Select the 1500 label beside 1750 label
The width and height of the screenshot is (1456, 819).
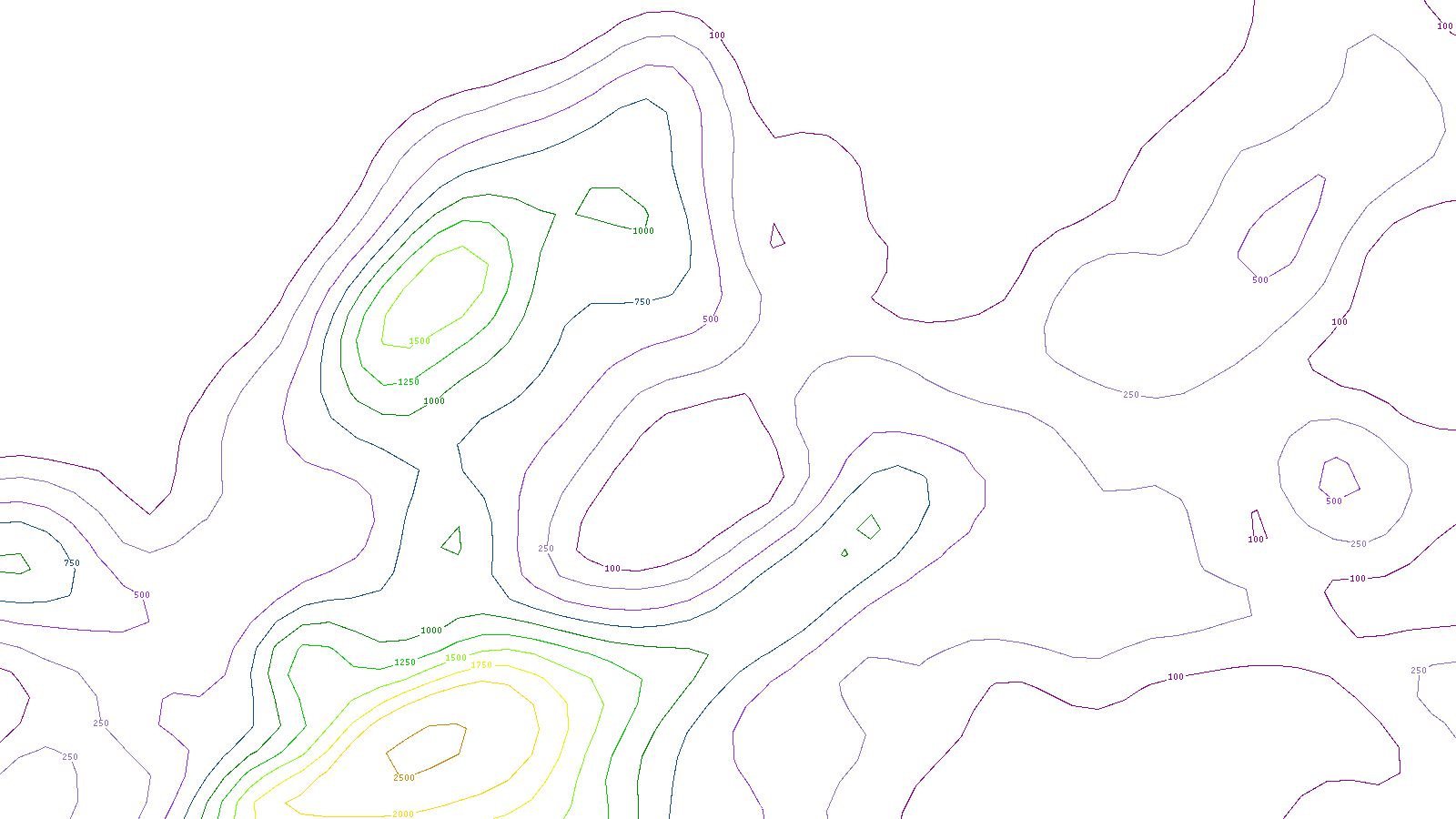pyautogui.click(x=456, y=658)
